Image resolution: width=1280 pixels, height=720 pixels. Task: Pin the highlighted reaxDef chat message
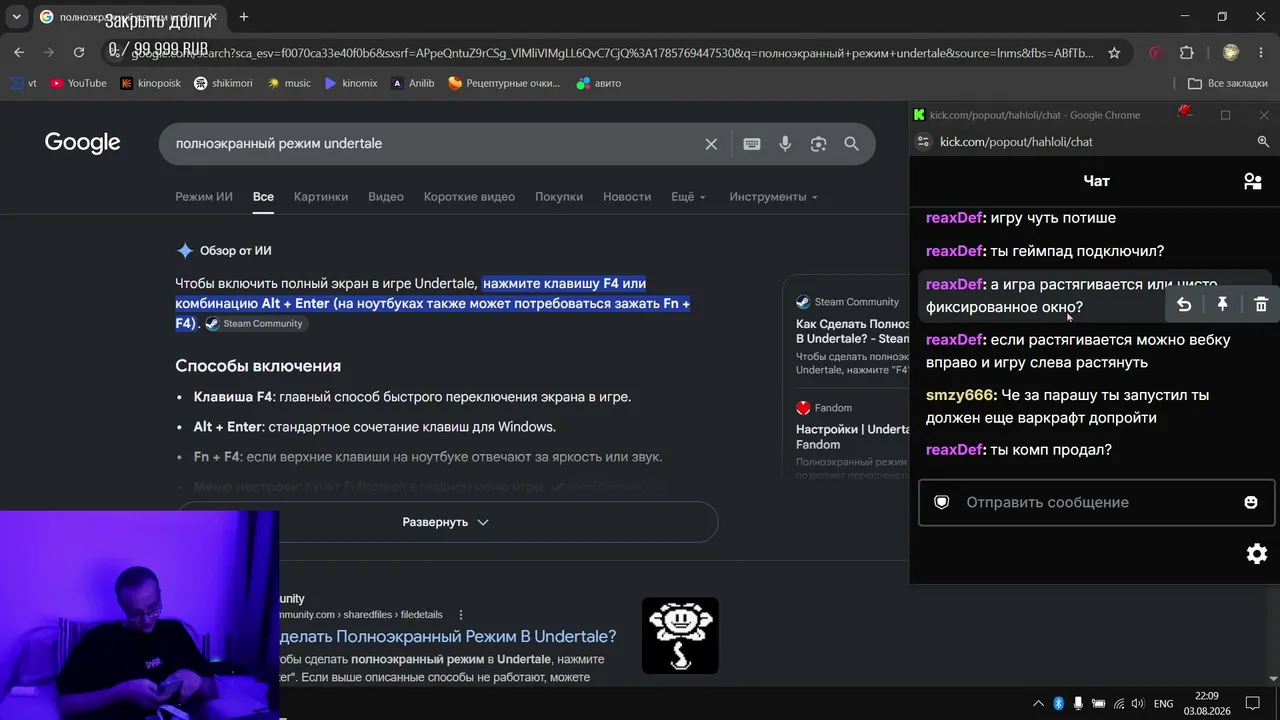(1222, 305)
